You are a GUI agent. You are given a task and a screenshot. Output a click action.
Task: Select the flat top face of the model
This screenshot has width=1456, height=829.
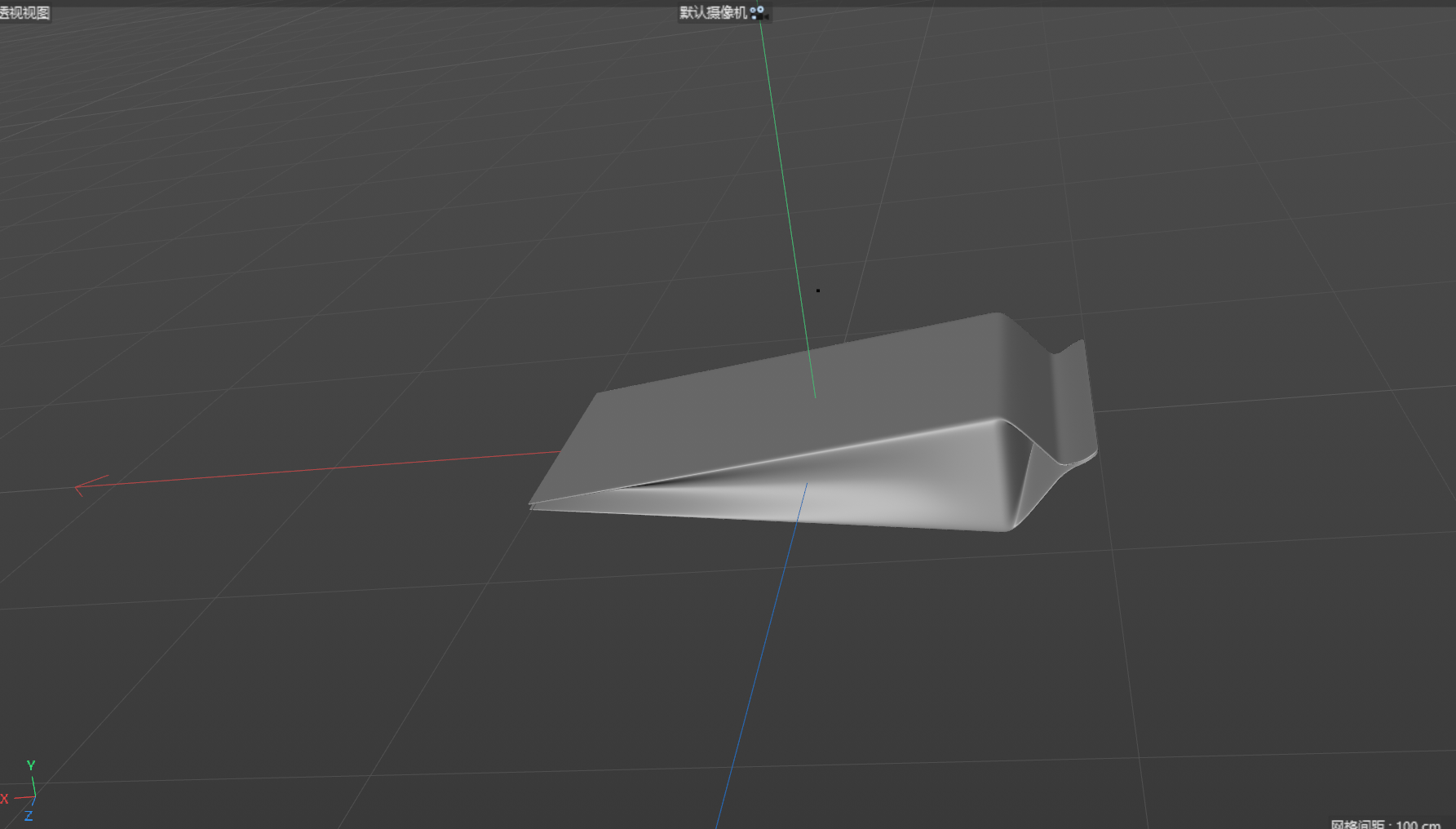click(x=775, y=408)
